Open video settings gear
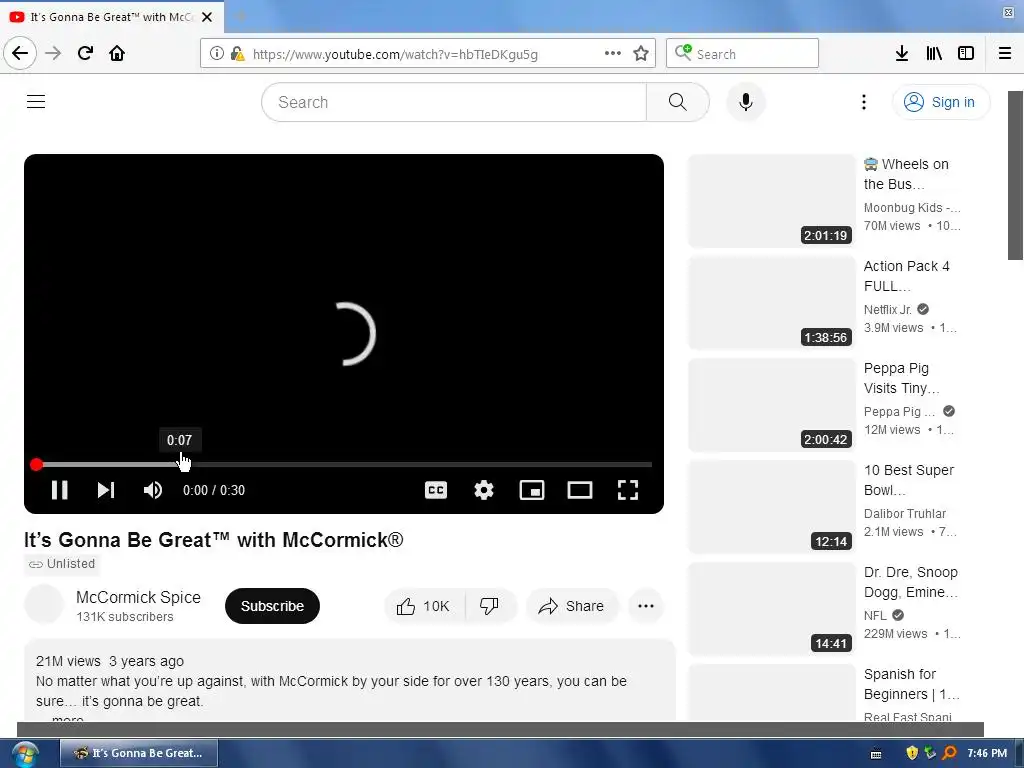Viewport: 1024px width, 768px height. pos(483,490)
